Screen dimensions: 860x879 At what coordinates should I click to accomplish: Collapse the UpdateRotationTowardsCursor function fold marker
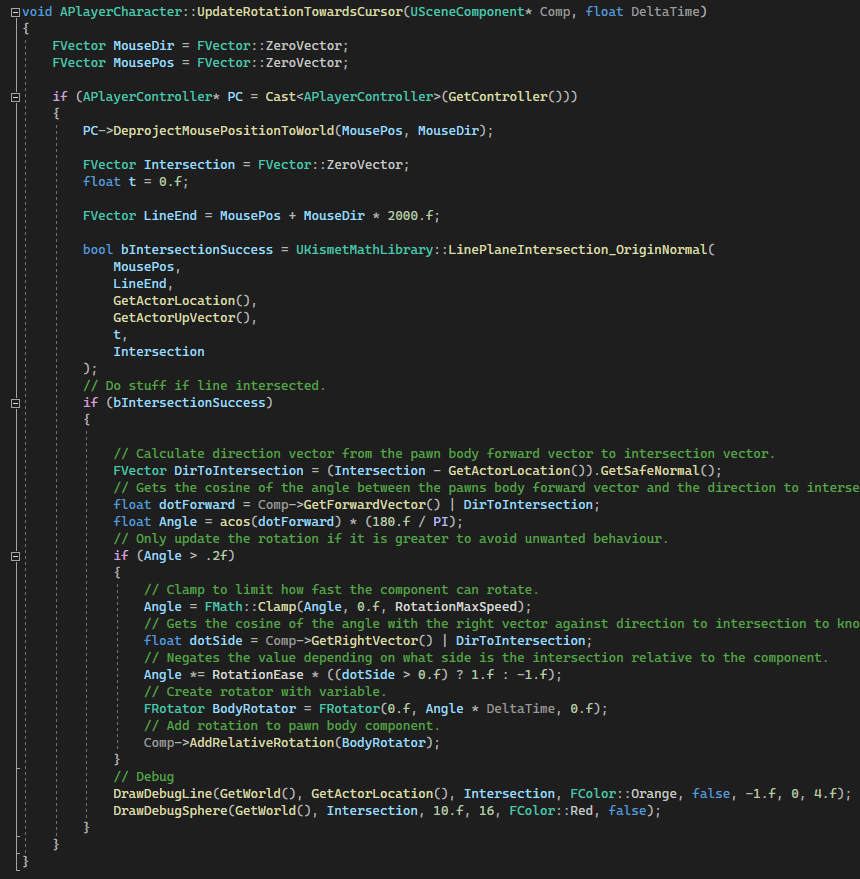[x=14, y=12]
